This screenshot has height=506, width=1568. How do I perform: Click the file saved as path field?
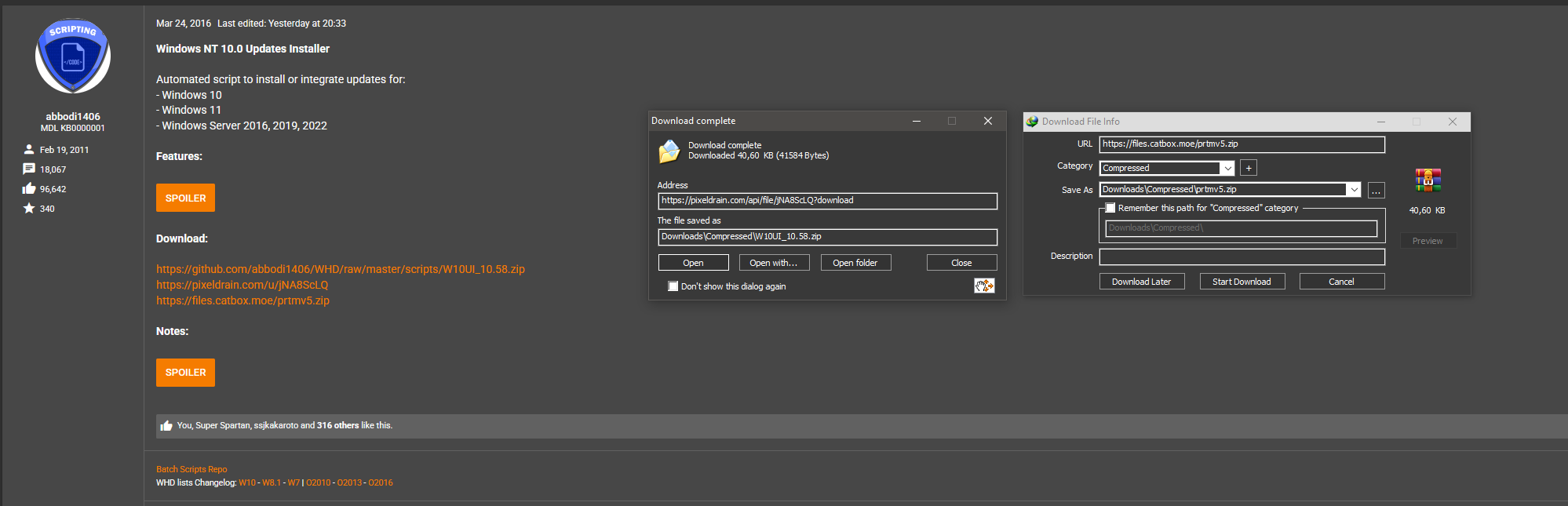tap(828, 237)
